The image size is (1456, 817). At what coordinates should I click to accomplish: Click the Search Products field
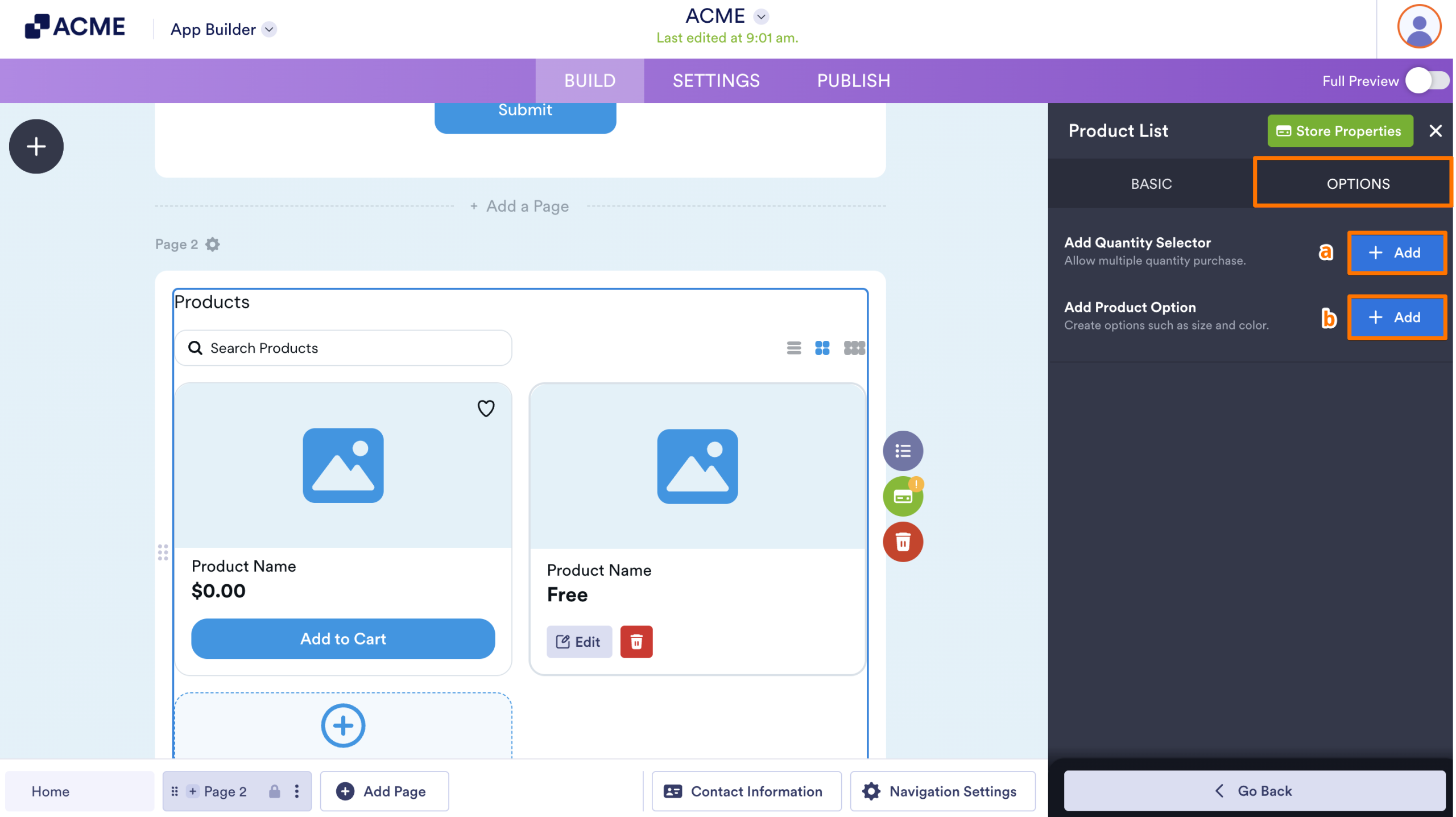coord(344,349)
